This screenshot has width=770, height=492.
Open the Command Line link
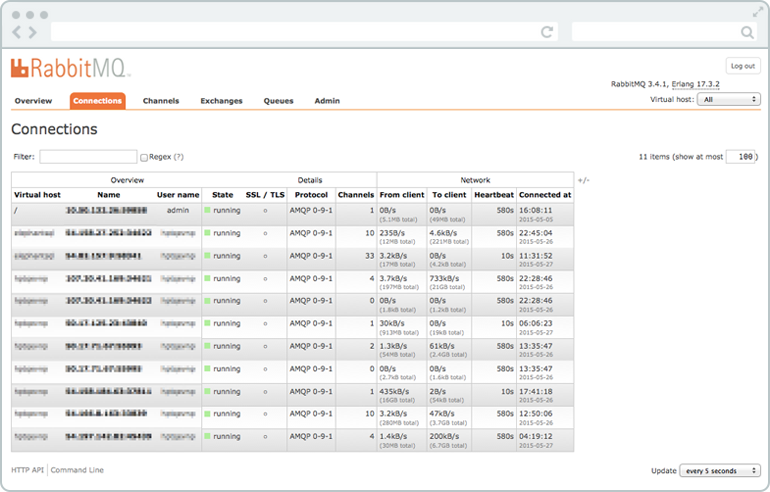pos(77,470)
